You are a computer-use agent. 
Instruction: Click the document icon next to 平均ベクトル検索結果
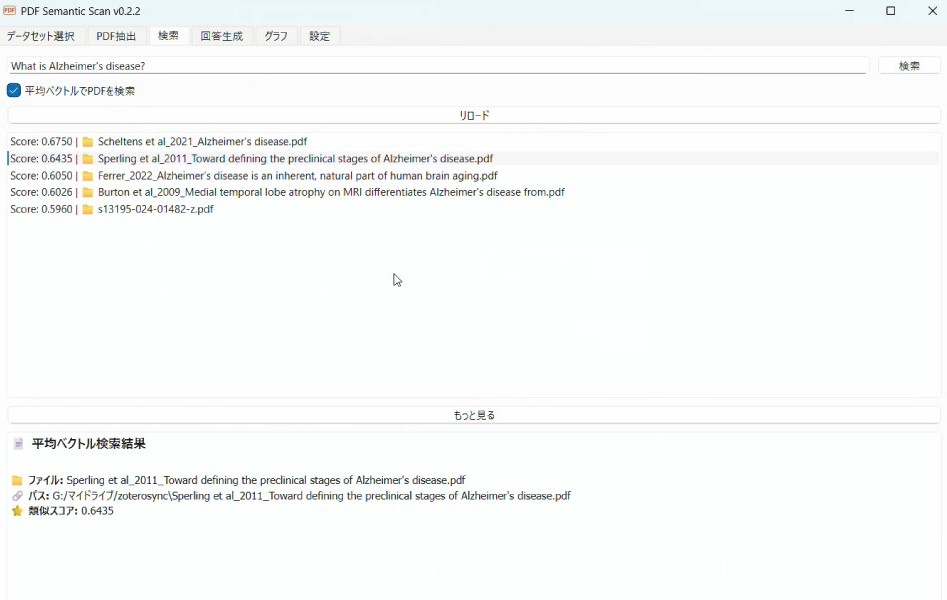(19, 444)
